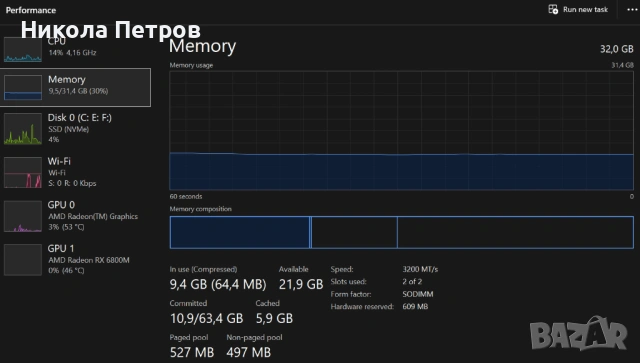Click the Wi-Fi mini graph thumbnail
Viewport: 640px width, 363px height.
(23, 172)
